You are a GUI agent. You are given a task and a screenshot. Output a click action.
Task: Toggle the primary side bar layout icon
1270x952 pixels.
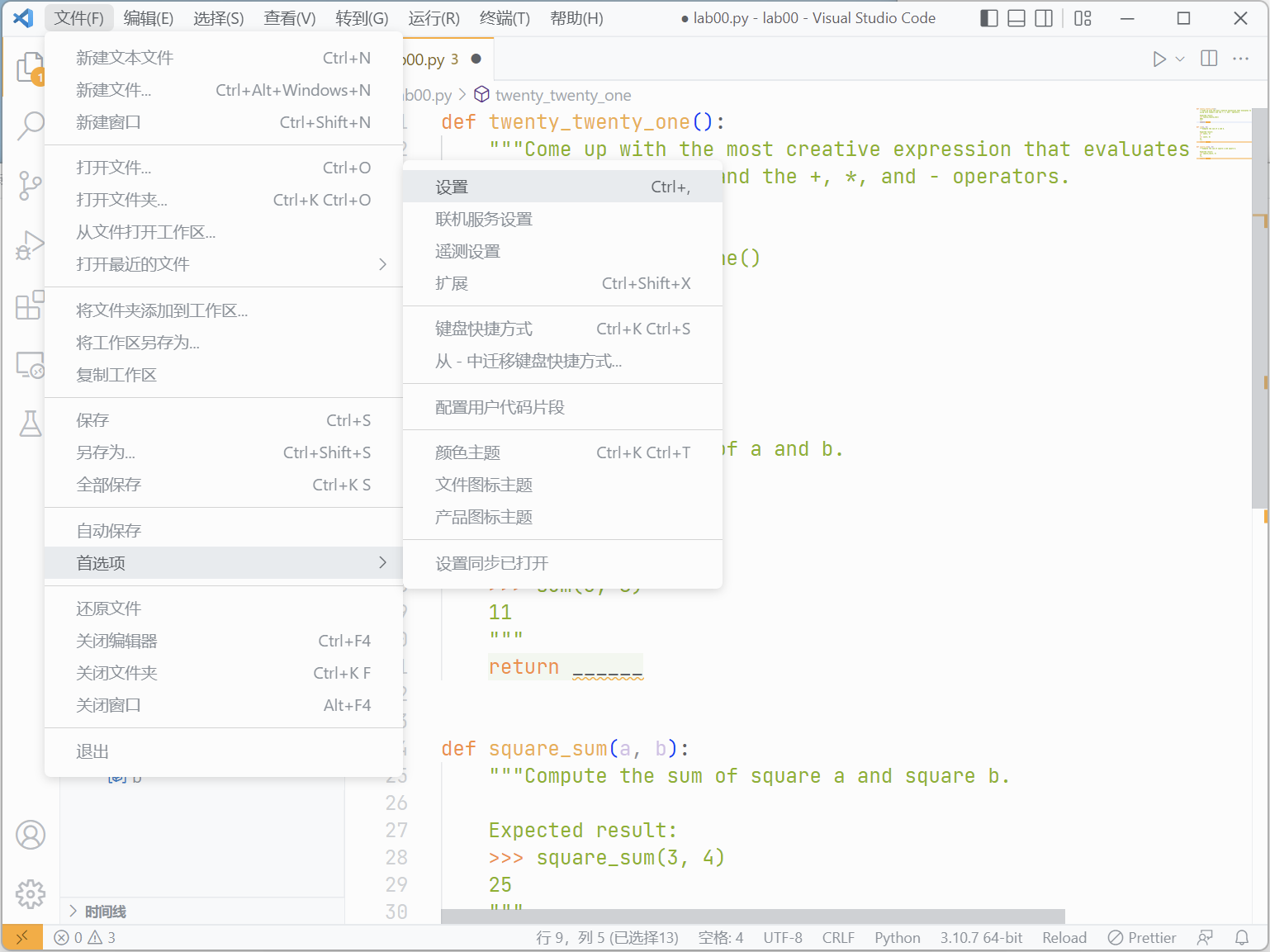(989, 18)
